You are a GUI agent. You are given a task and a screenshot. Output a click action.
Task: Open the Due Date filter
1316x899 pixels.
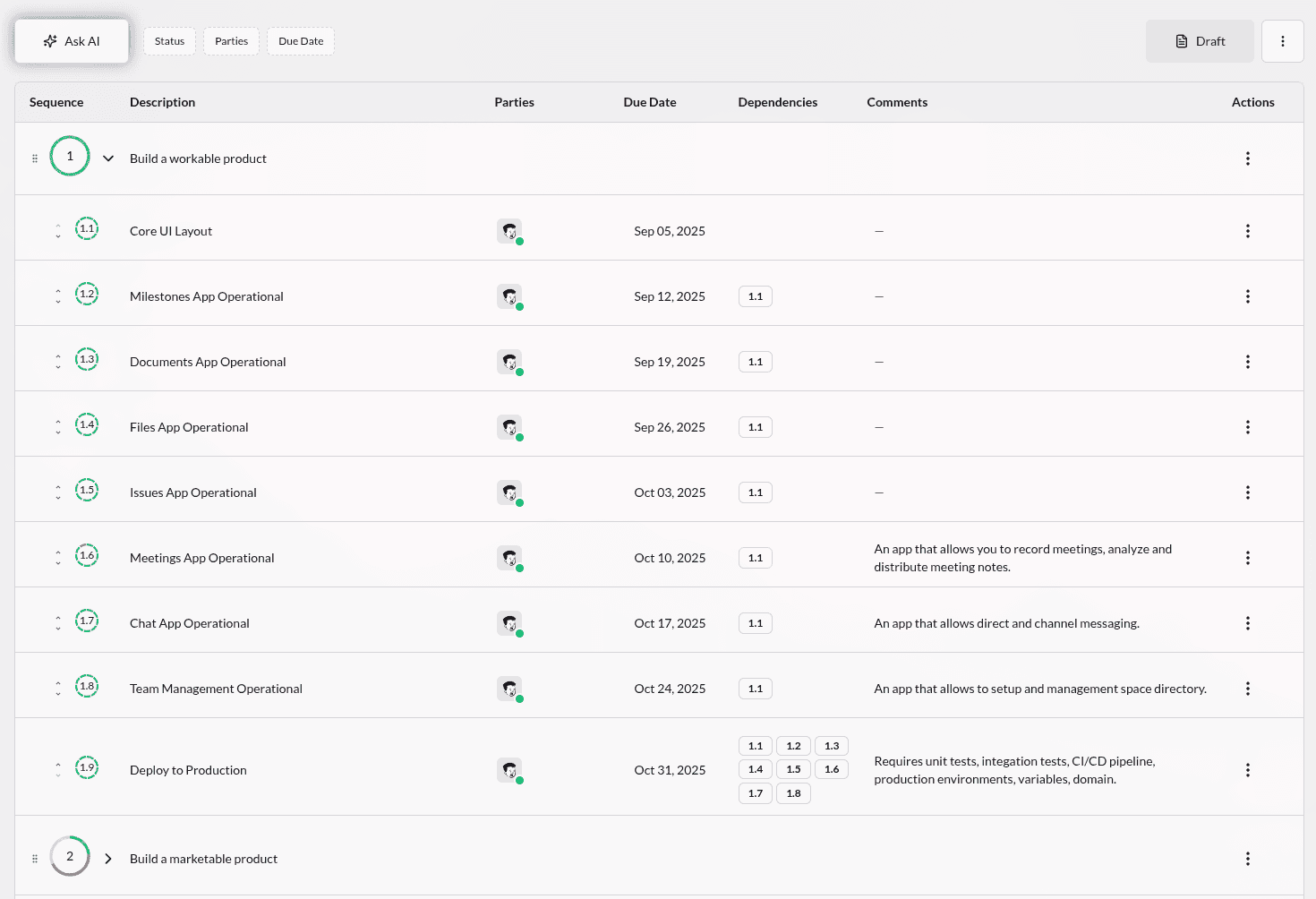pos(301,40)
